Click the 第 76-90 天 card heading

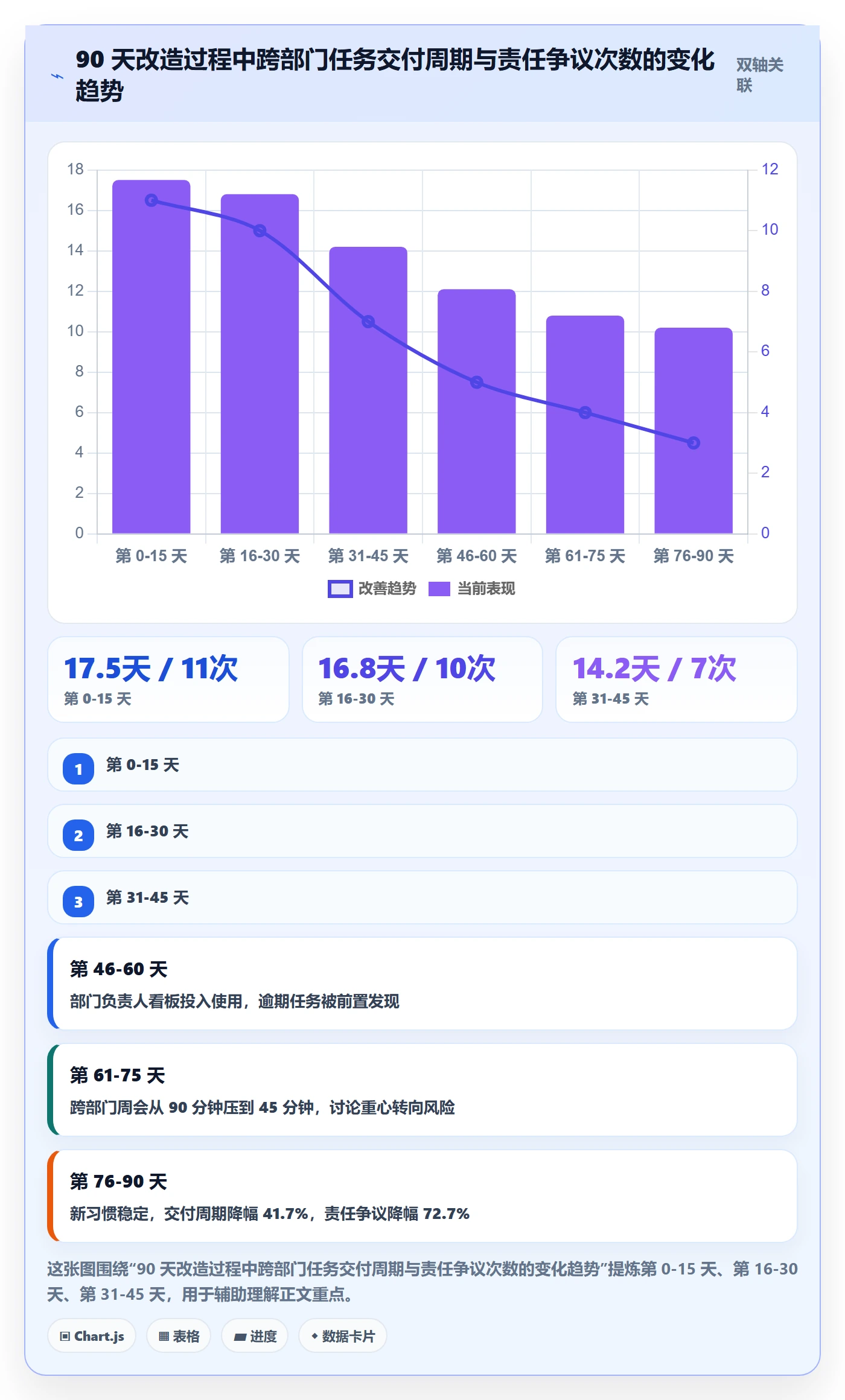118,1182
